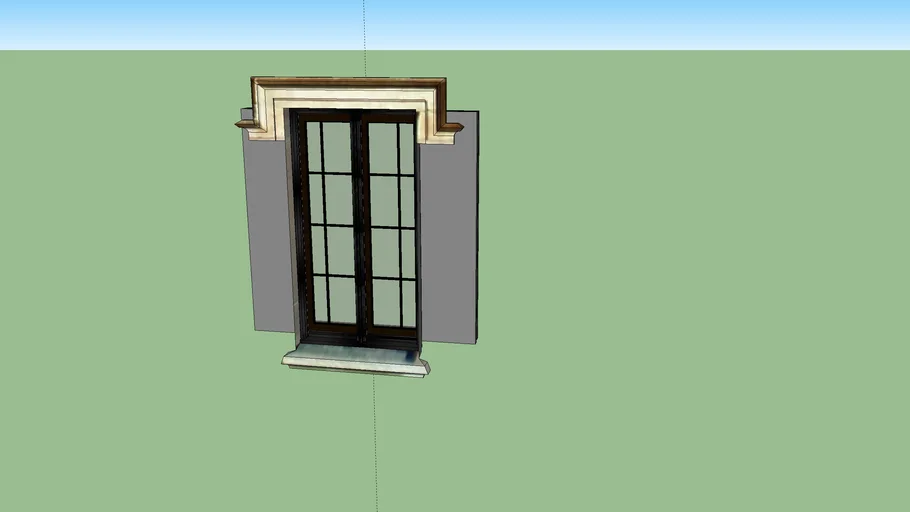
Task: Click empty green ground right of window
Action: click(680, 280)
